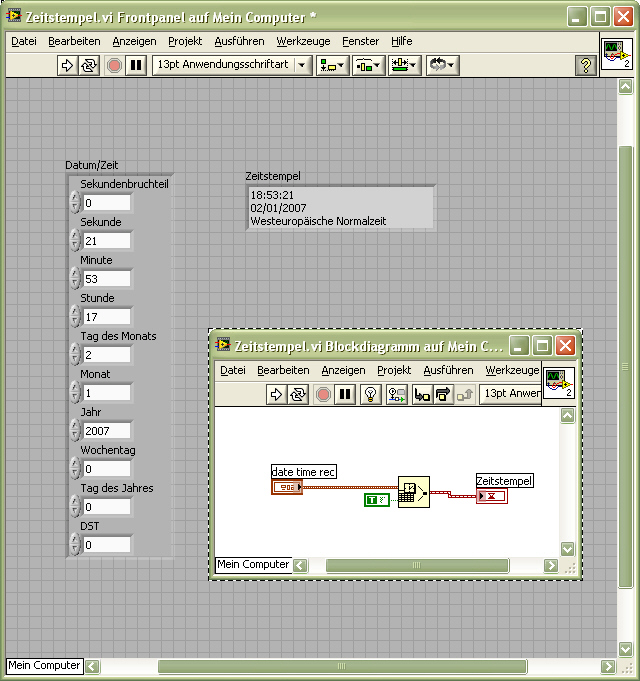Screen dimensions: 640x681
Task: Open the 13pt Anwendungsschriftart font dropdown
Action: (x=232, y=66)
